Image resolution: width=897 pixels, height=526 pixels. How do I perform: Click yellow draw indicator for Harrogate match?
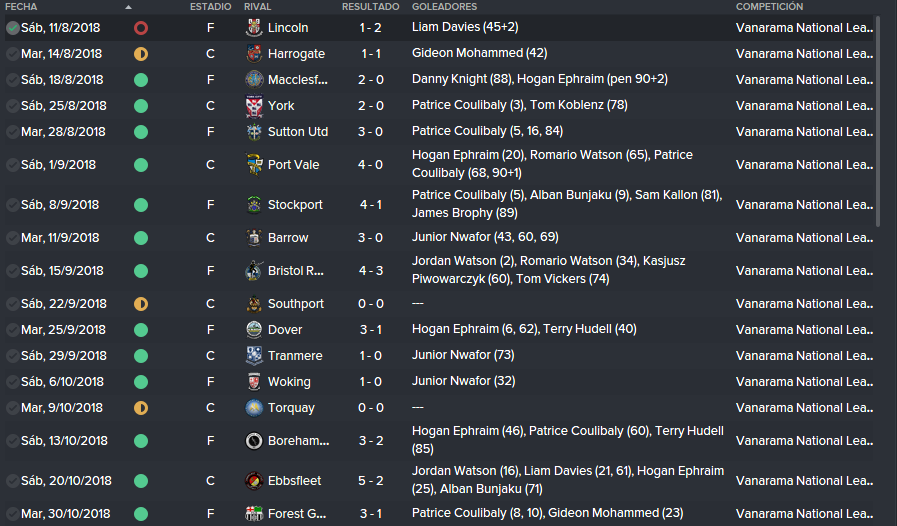point(141,54)
